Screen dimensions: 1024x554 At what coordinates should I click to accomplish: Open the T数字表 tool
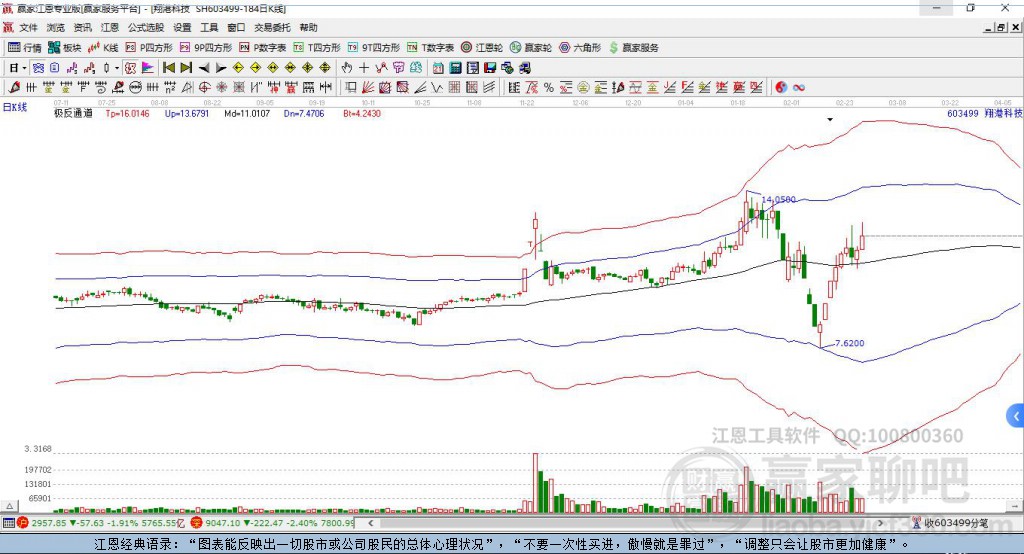(x=430, y=48)
